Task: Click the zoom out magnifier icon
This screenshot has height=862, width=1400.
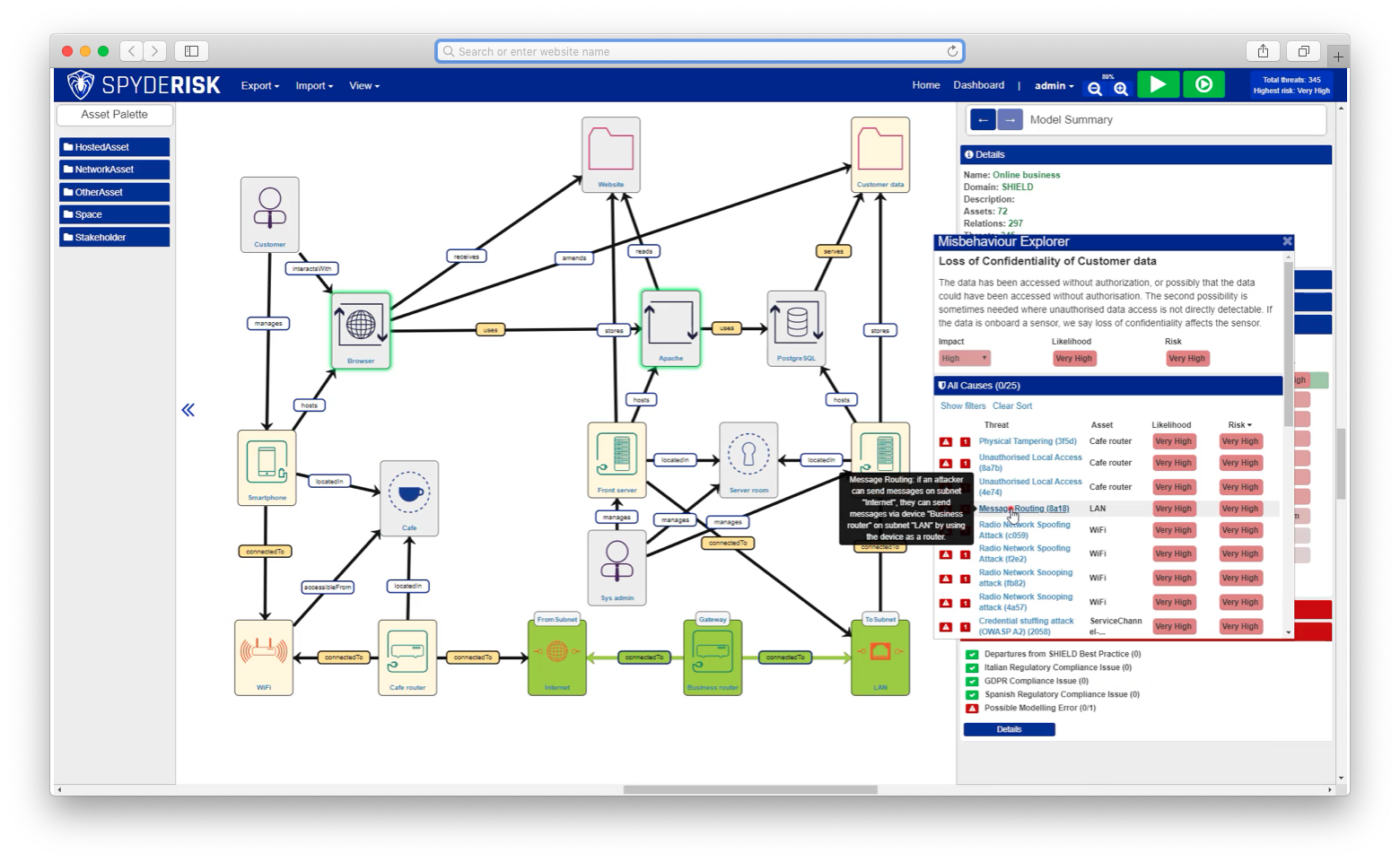Action: pos(1094,88)
